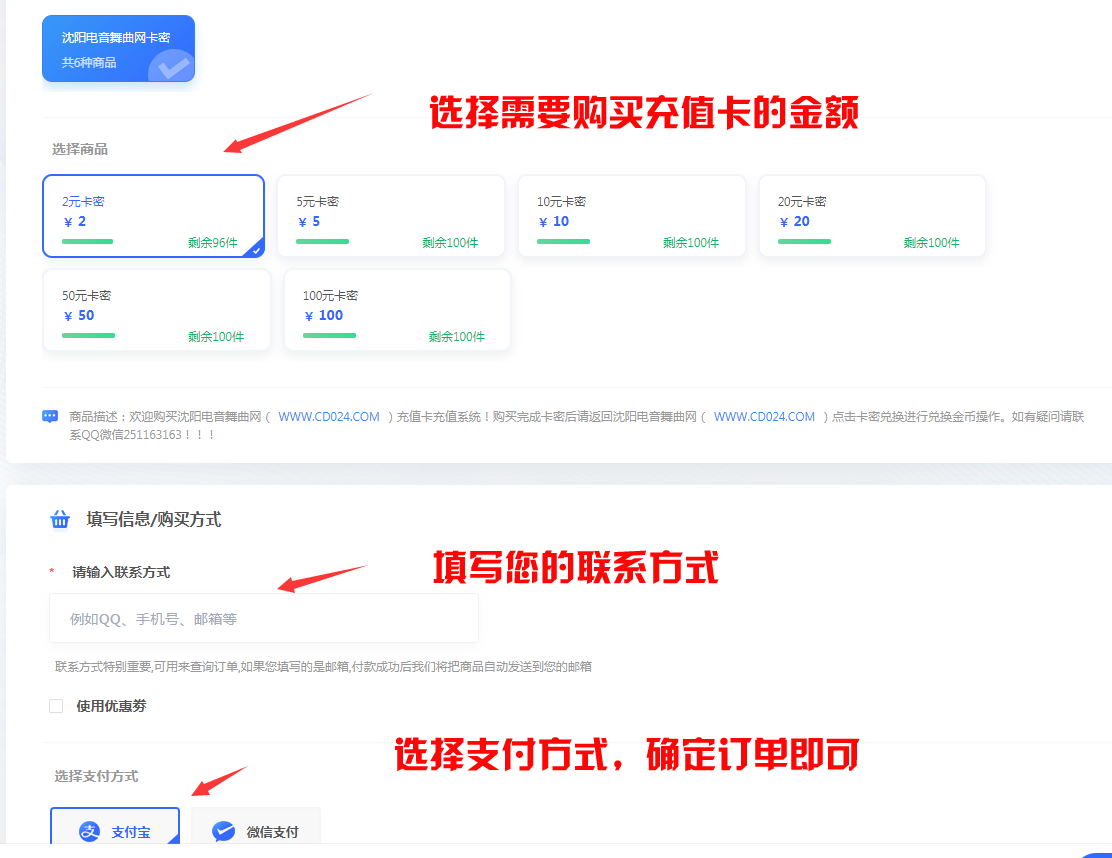Select the 2元卡密 product option
Viewport: 1112px width, 858px height.
(153, 216)
